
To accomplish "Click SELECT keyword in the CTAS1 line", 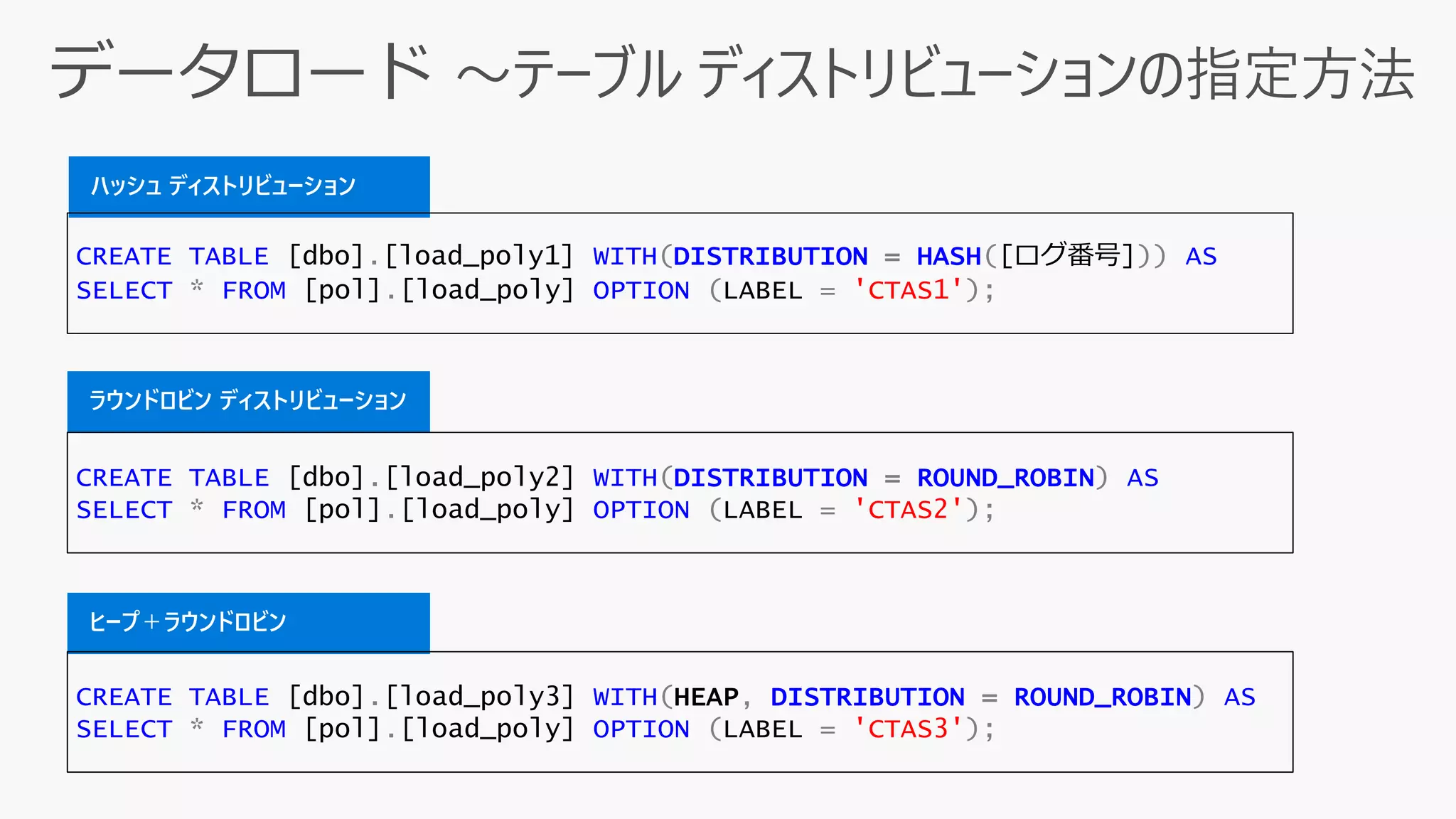I will (x=124, y=291).
